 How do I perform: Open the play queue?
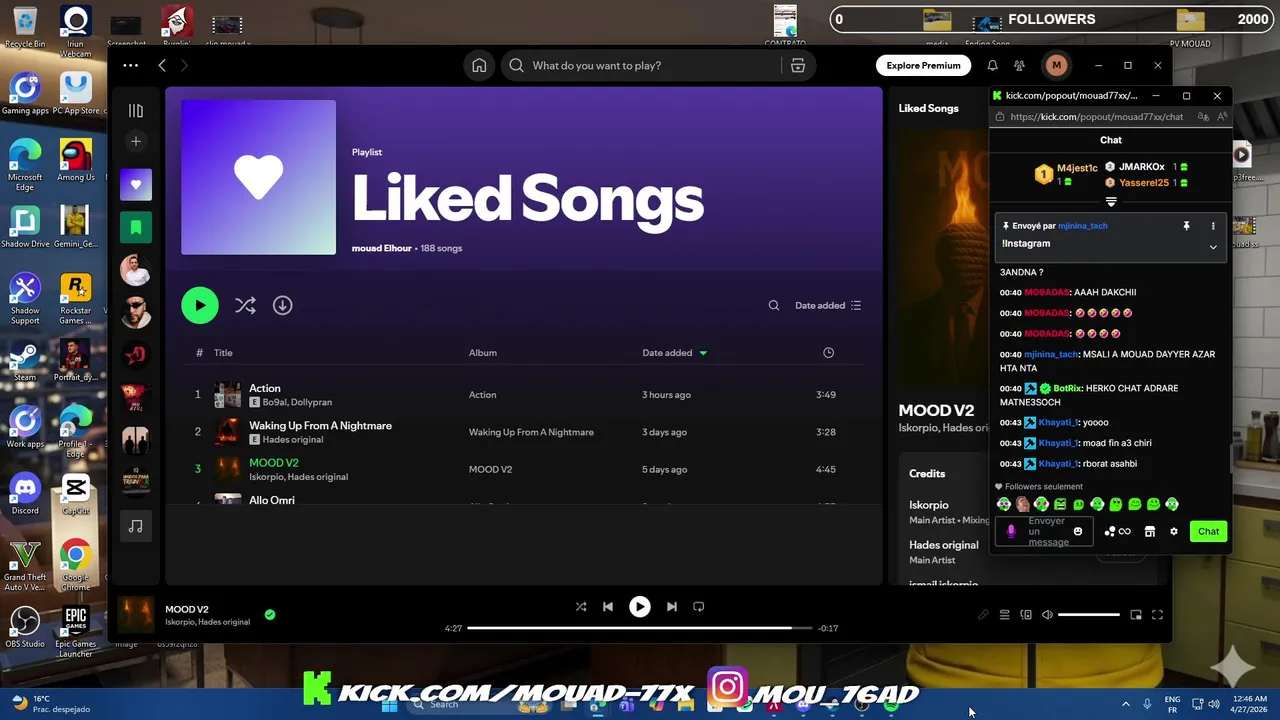tap(1005, 615)
